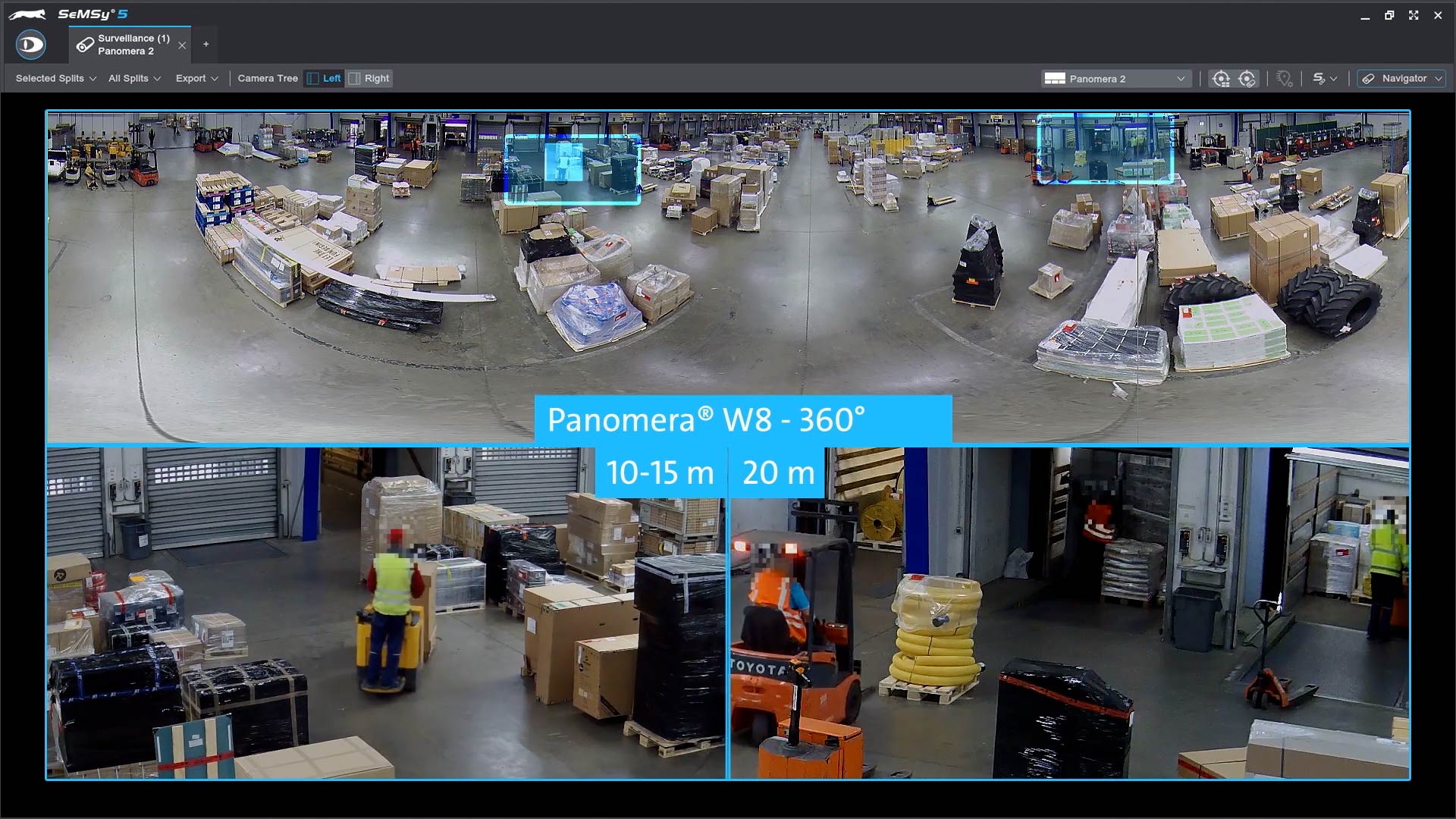This screenshot has width=1456, height=819.
Task: Open the Panomera 2 layout combo box
Action: click(1116, 79)
